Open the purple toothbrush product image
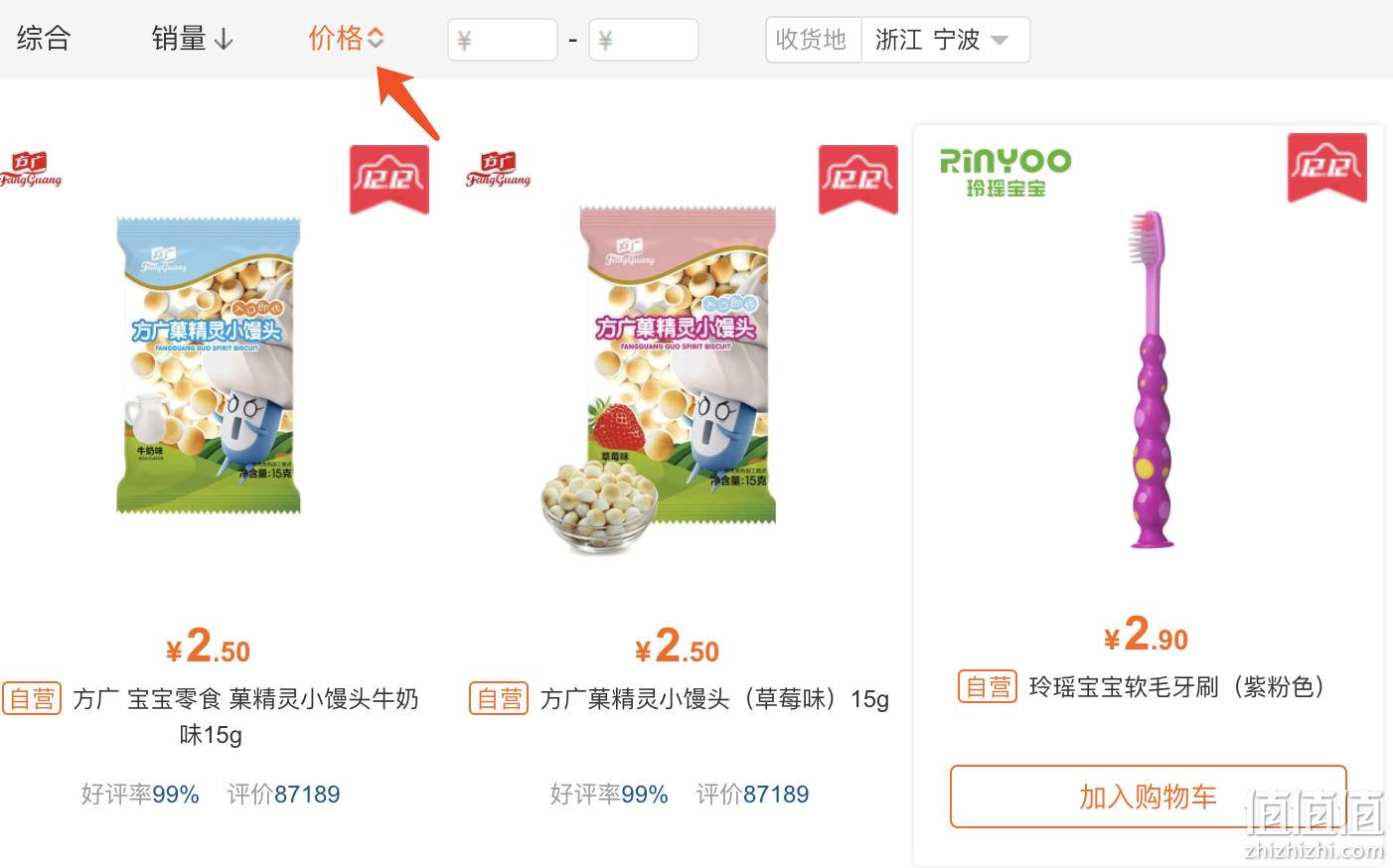Image resolution: width=1393 pixels, height=868 pixels. click(1153, 379)
